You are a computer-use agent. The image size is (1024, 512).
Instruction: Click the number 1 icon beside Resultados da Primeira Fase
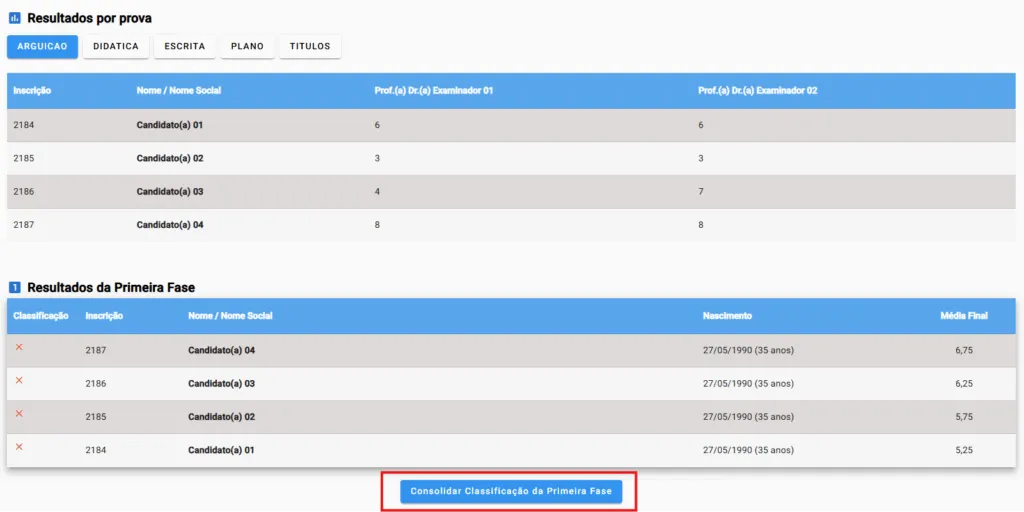14,287
